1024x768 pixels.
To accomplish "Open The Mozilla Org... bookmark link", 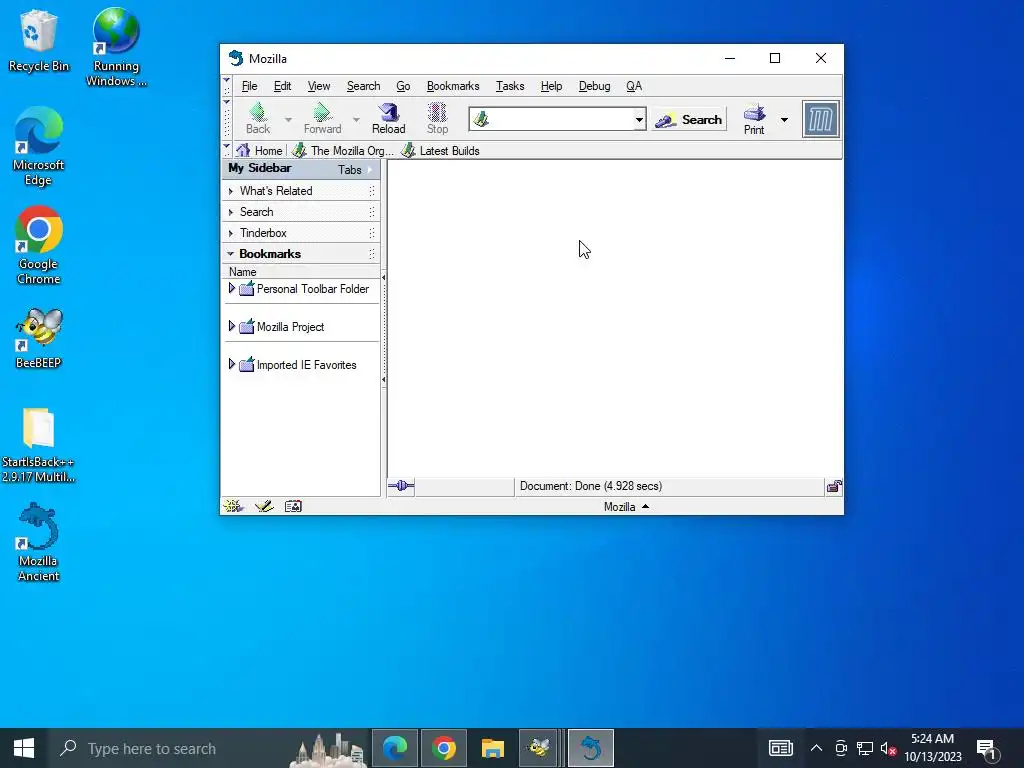I will [343, 150].
